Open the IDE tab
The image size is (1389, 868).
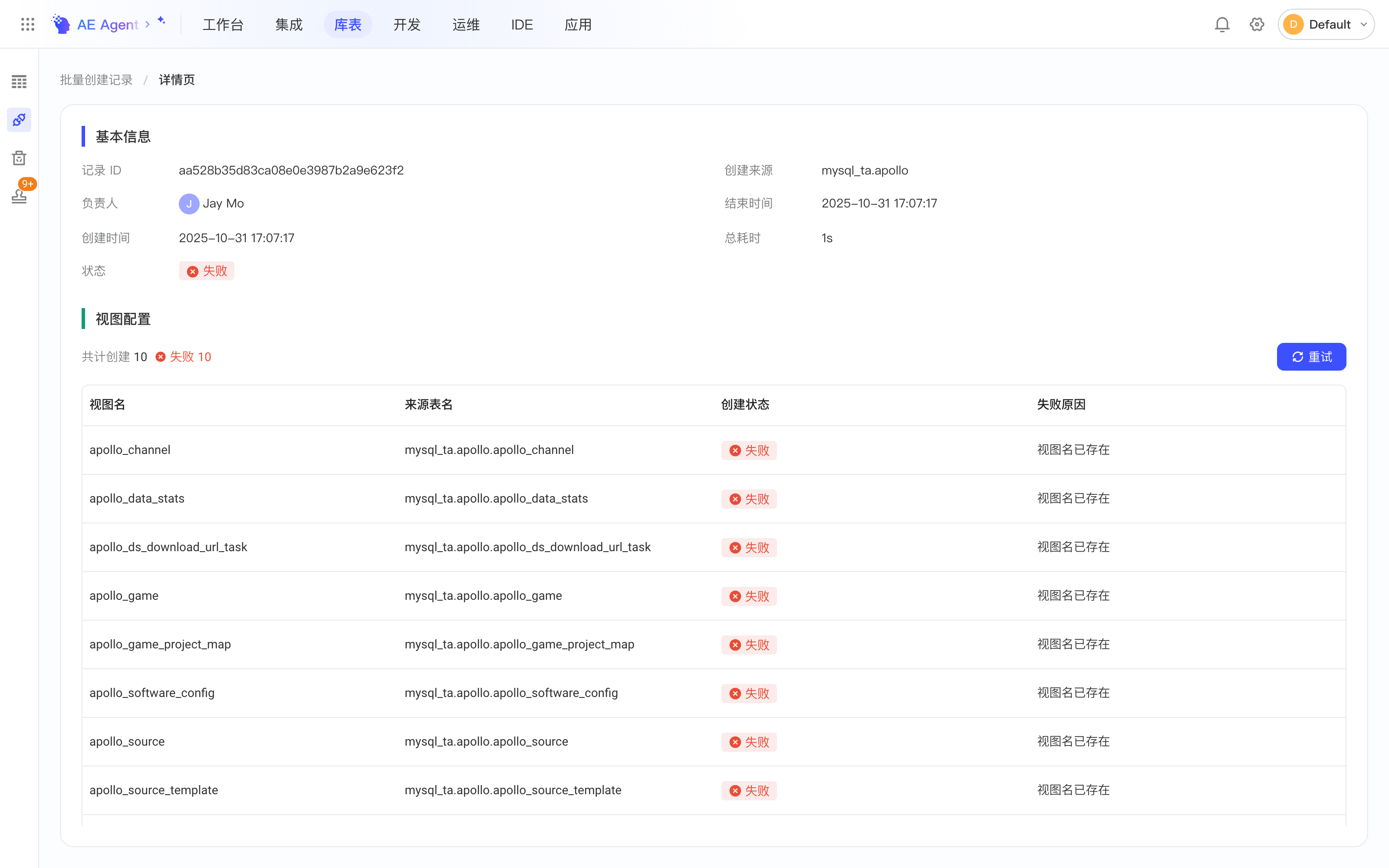(522, 25)
